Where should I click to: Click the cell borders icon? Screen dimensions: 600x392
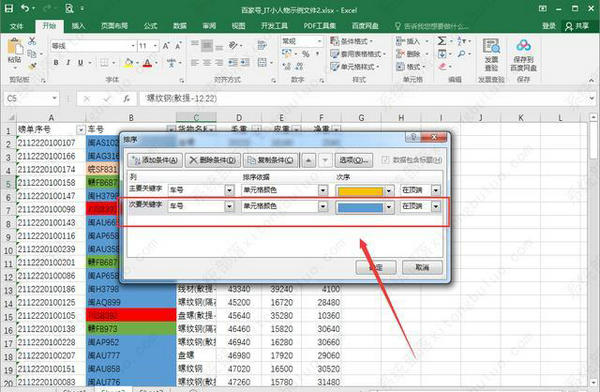click(x=104, y=62)
